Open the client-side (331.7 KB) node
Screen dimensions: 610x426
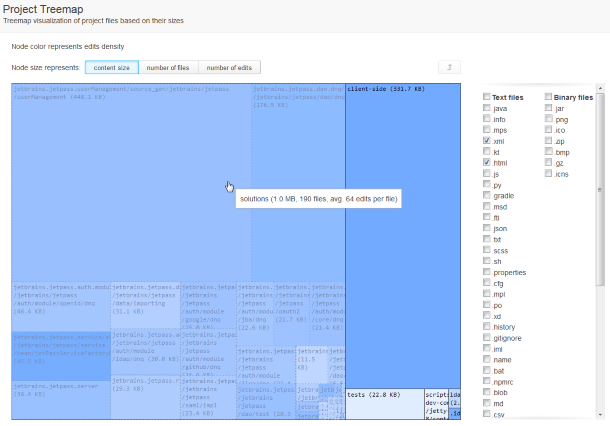(403, 236)
